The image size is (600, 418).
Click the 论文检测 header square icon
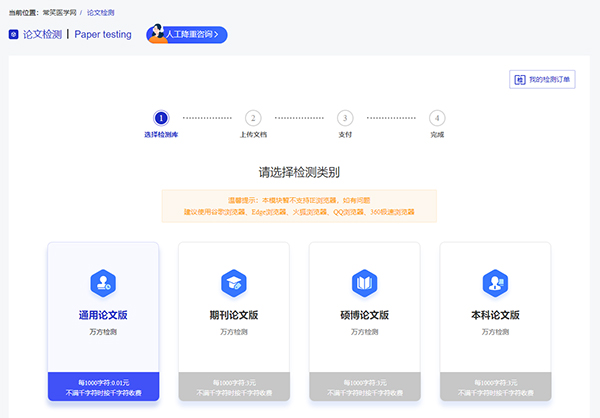coord(13,34)
